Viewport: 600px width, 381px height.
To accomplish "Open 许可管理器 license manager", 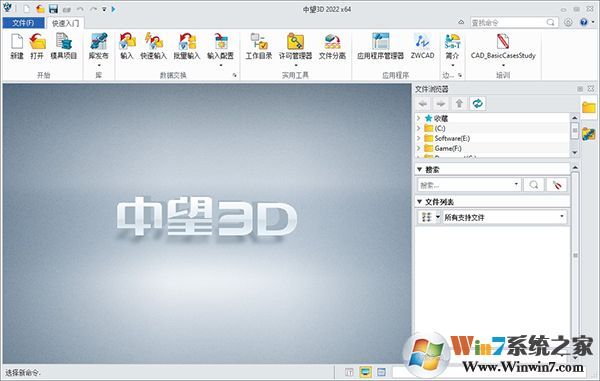I will pyautogui.click(x=295, y=46).
